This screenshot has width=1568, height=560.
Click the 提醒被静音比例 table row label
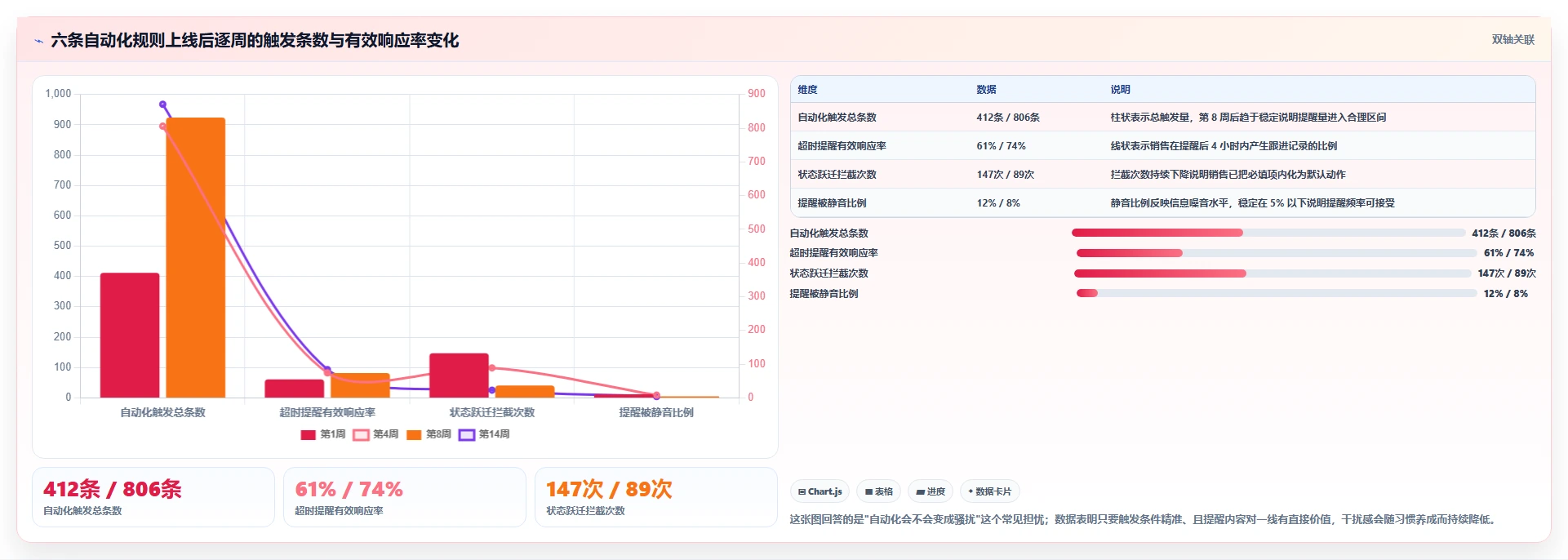point(832,203)
